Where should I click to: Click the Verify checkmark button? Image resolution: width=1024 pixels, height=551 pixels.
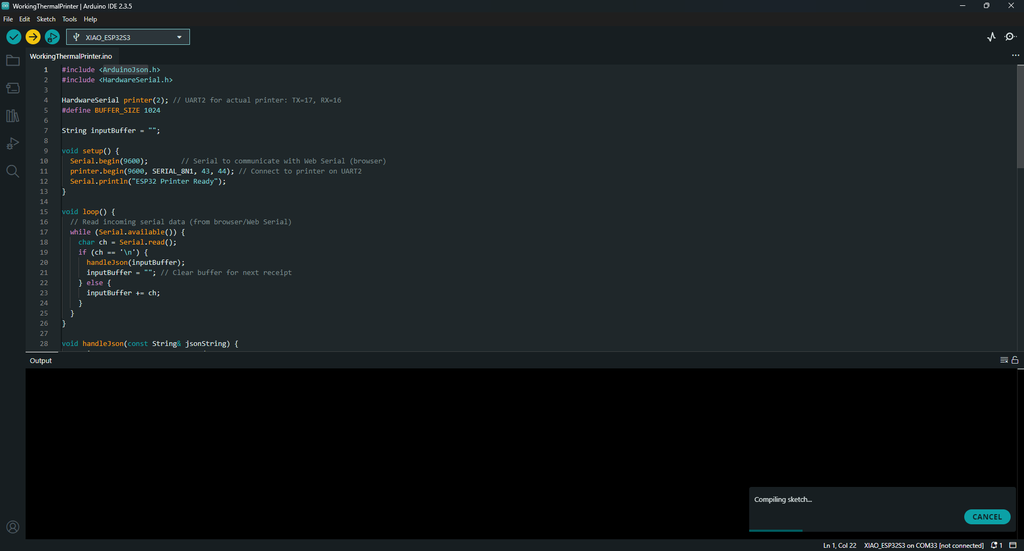tap(13, 37)
